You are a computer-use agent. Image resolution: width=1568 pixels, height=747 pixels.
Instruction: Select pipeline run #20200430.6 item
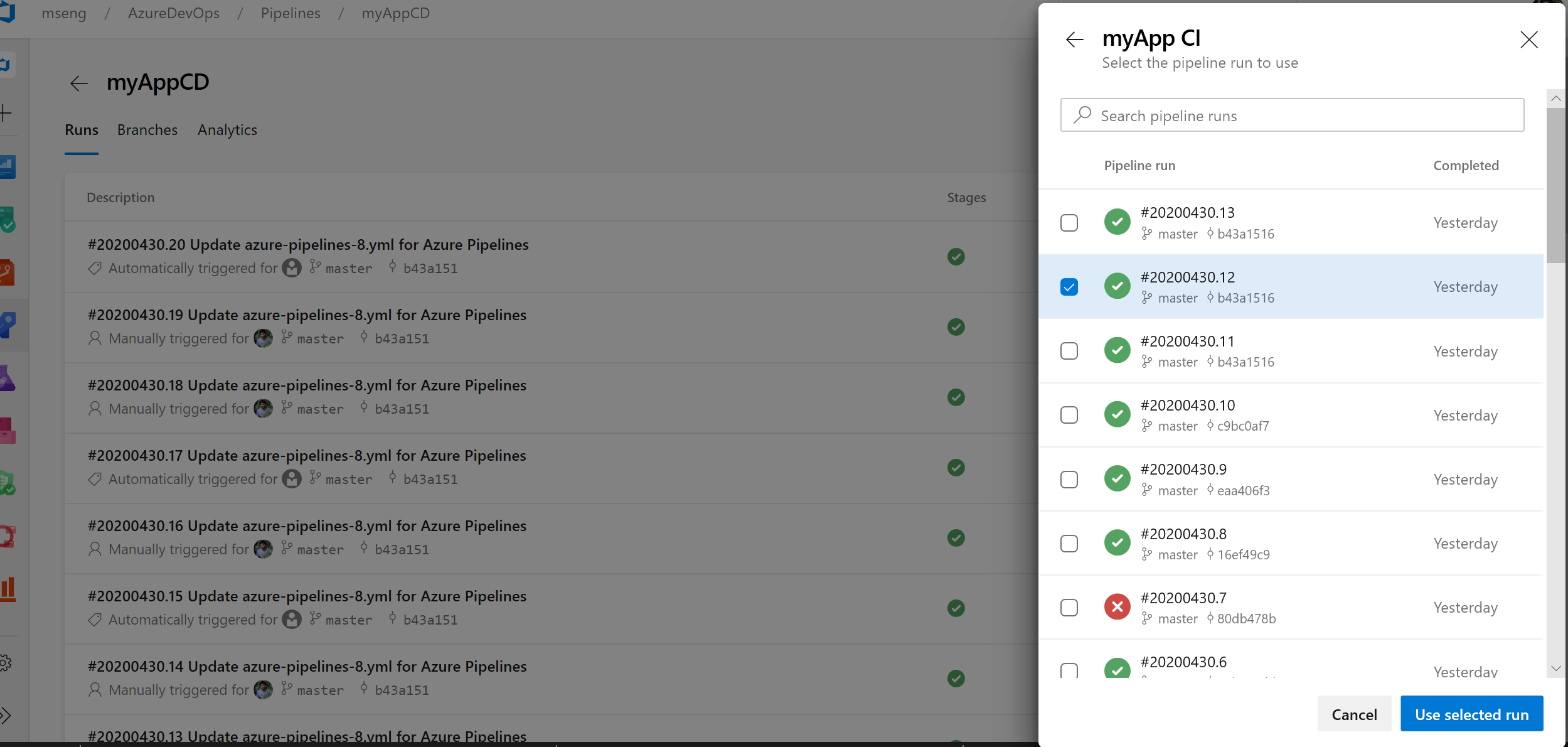click(1068, 670)
